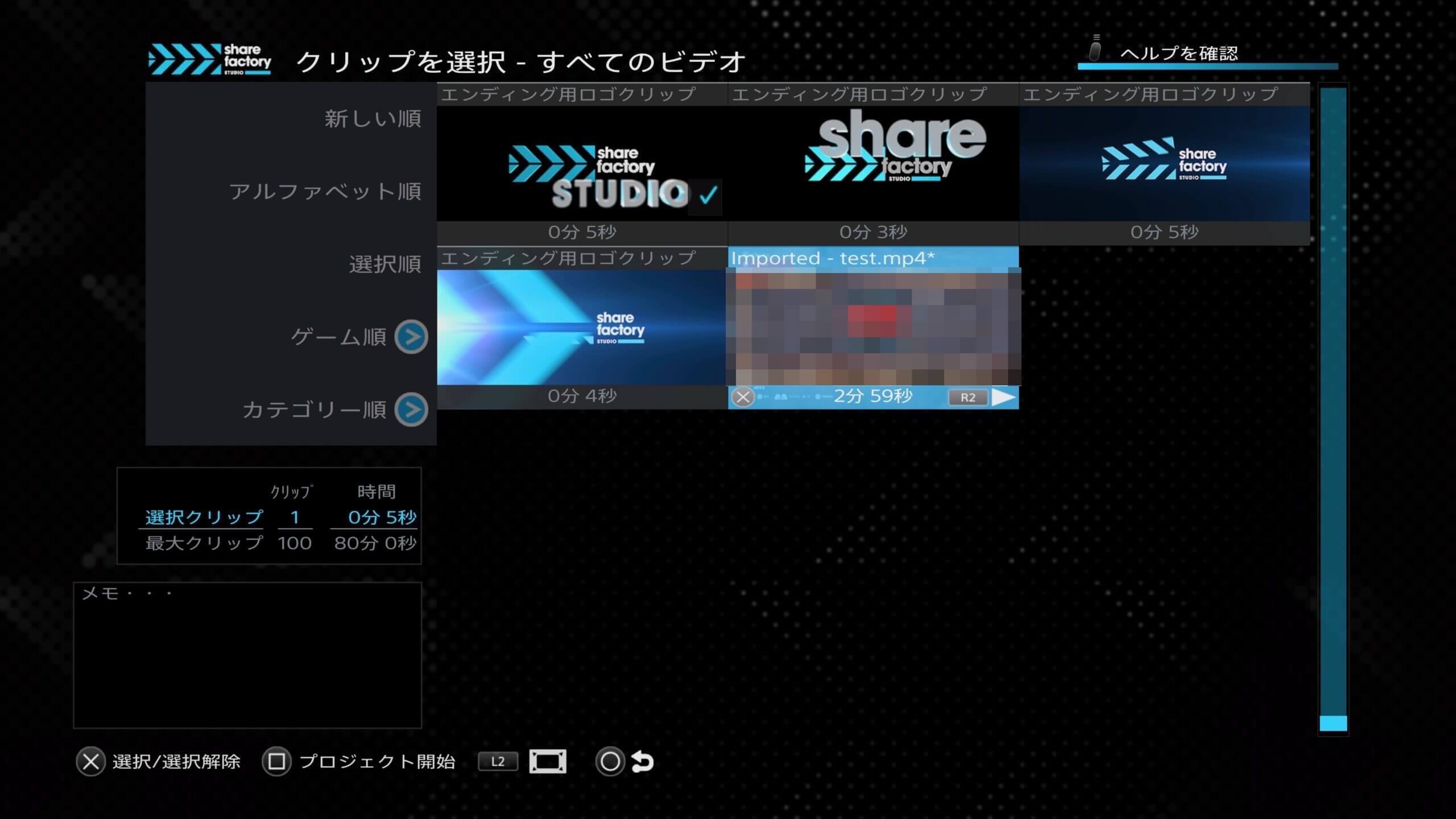Click the 0分 3秒 duration label

[x=873, y=232]
